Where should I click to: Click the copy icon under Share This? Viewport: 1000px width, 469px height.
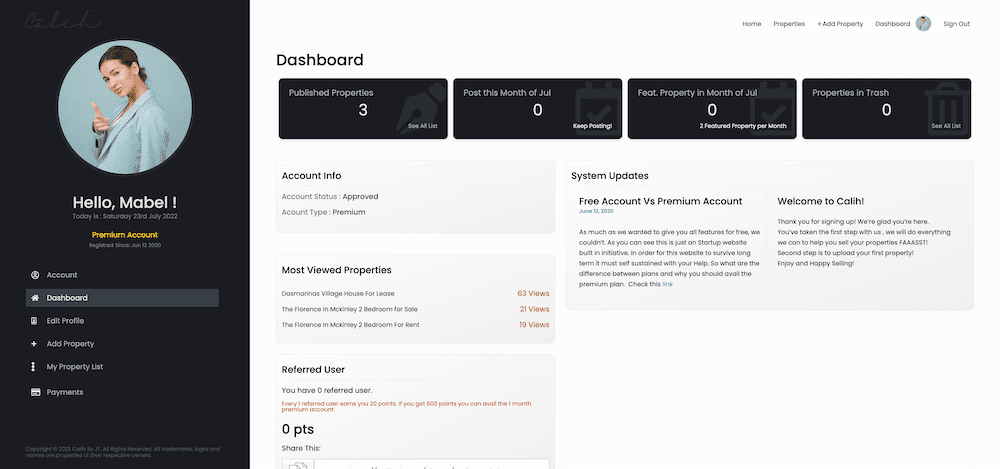[x=297, y=465]
